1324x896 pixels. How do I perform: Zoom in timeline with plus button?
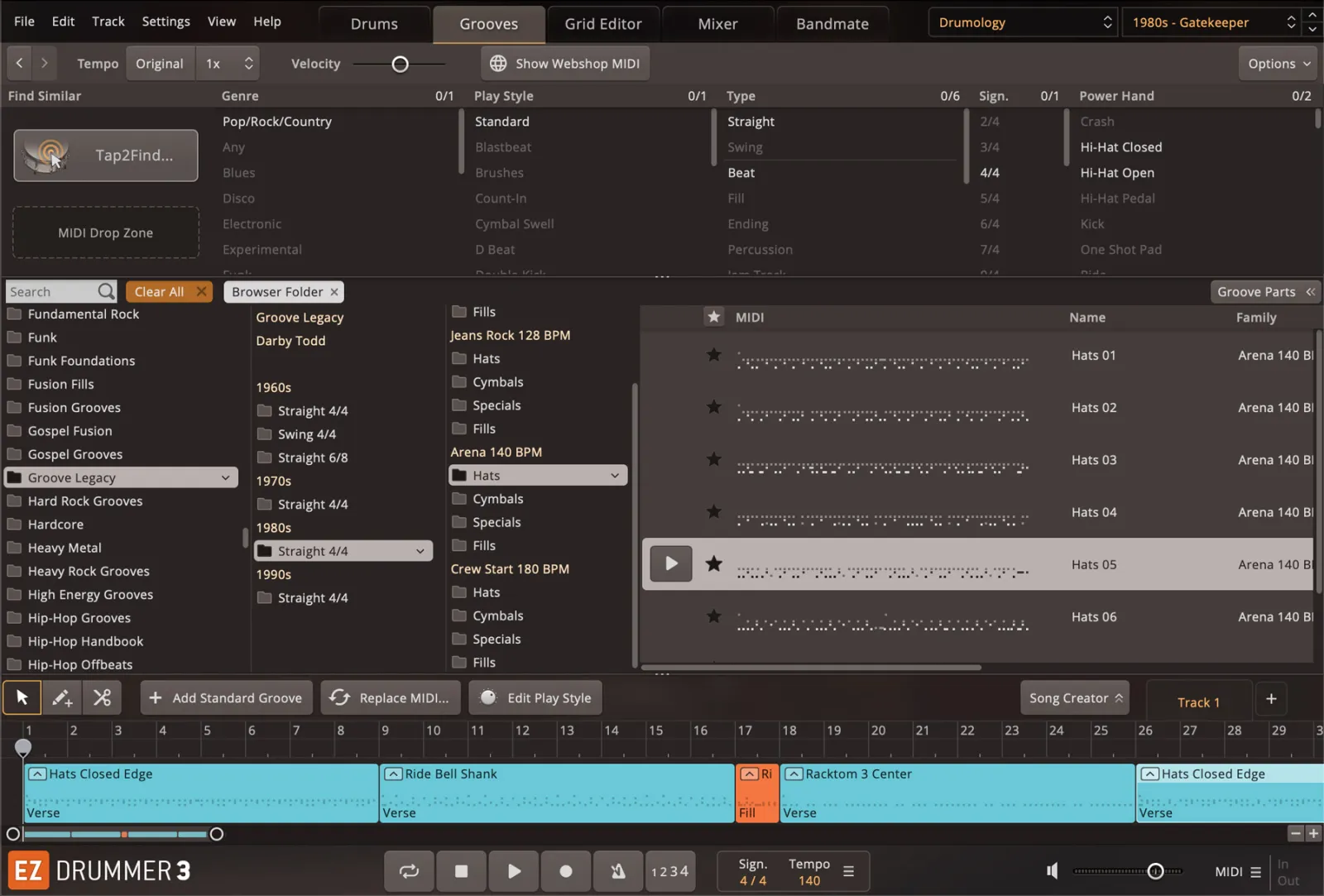point(1313,834)
